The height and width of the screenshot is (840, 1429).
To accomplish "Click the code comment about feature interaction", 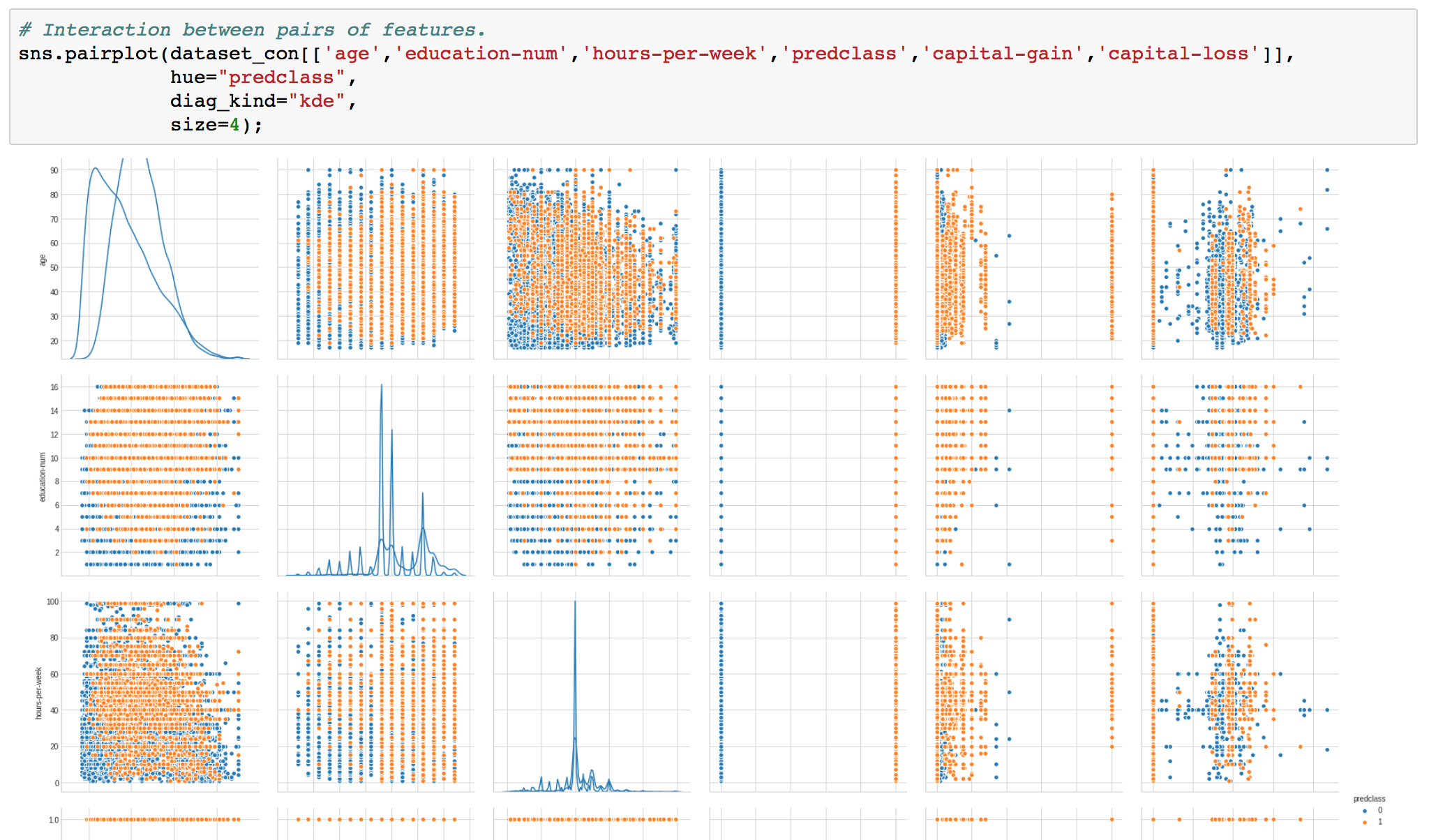I will coord(251,30).
